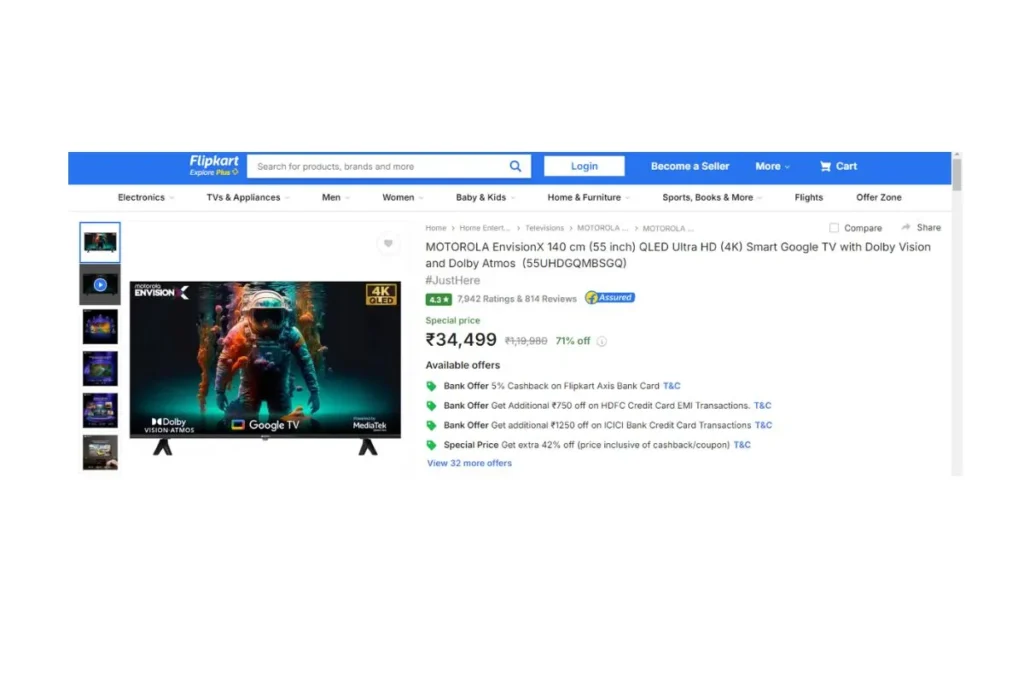This screenshot has width=1024, height=683.
Task: Select the fourth product thumbnail
Action: [100, 368]
